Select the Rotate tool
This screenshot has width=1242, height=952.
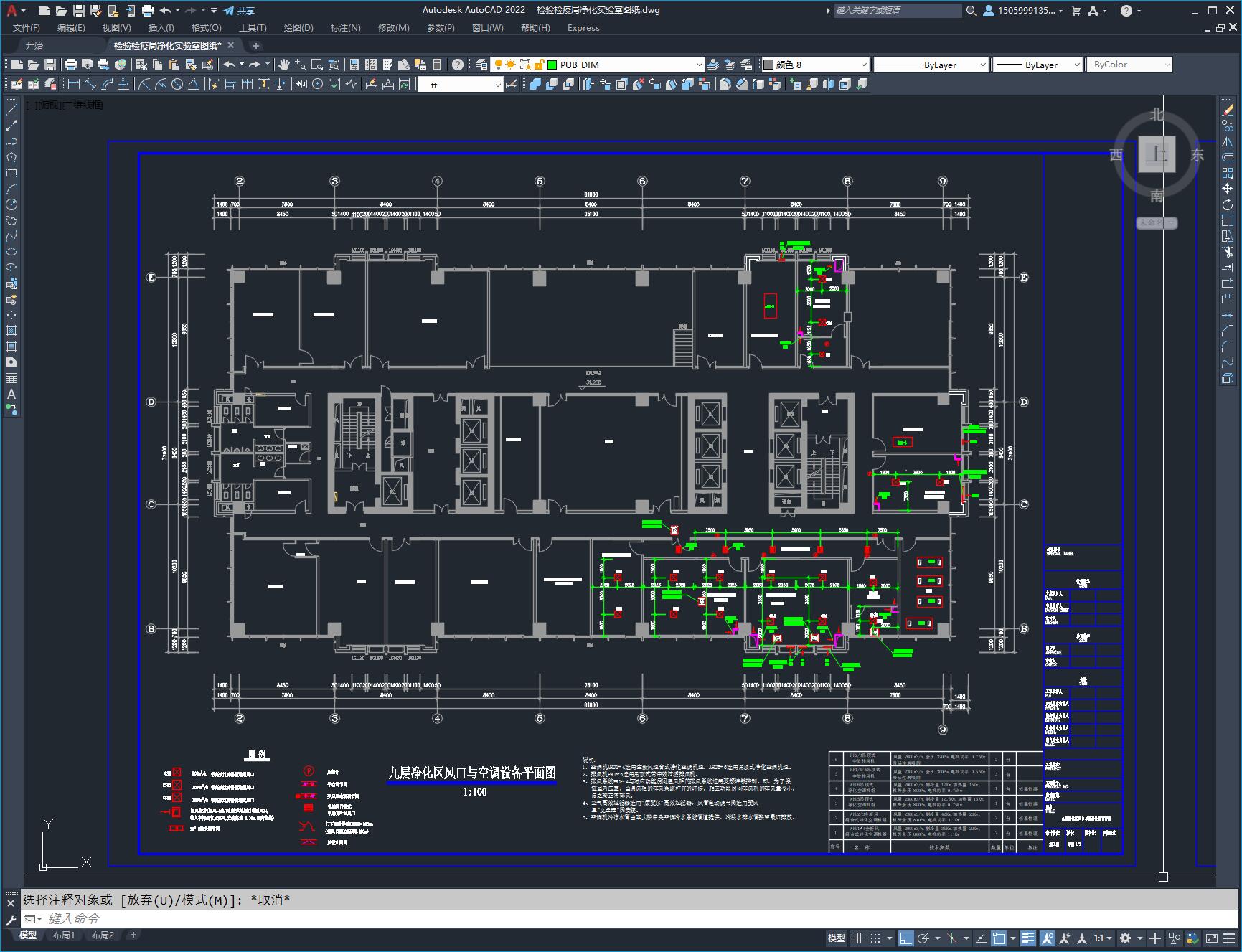point(1228,205)
